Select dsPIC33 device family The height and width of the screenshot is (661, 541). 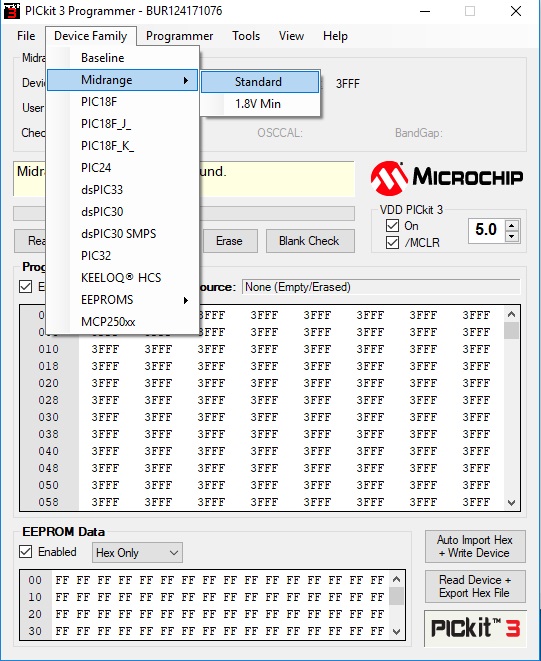pyautogui.click(x=122, y=190)
